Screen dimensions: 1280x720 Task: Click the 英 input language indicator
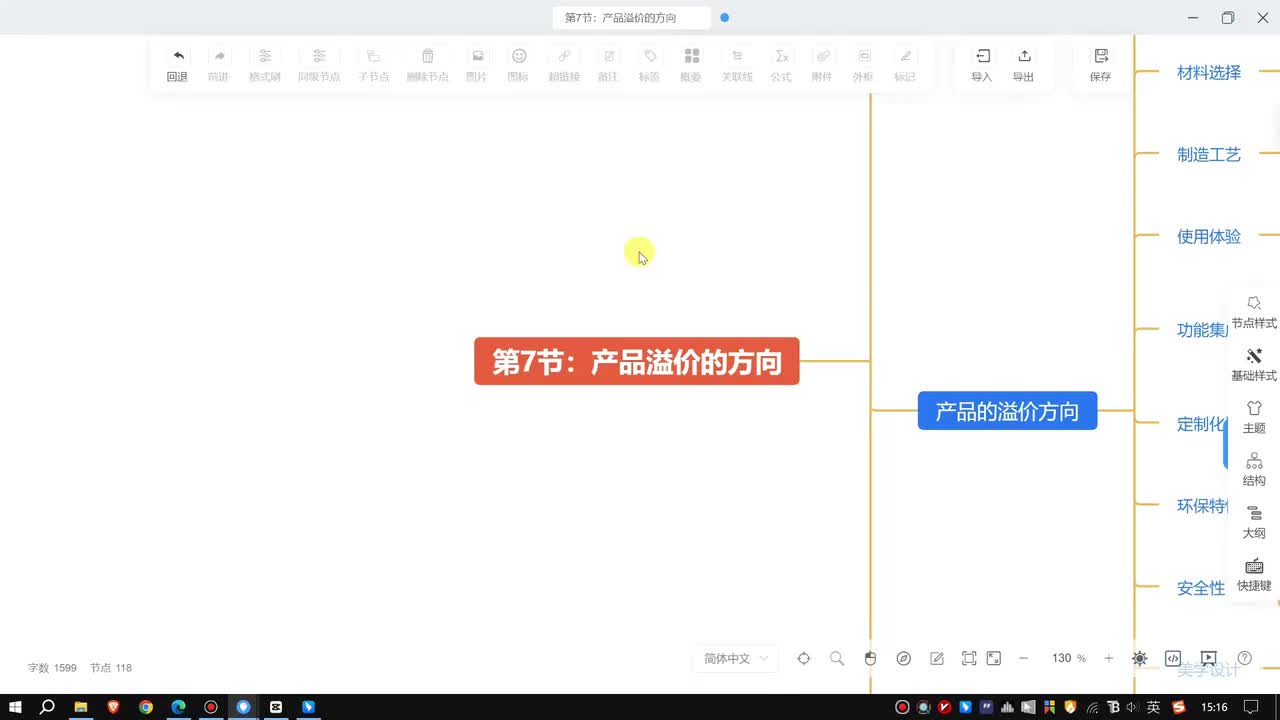[x=1153, y=707]
